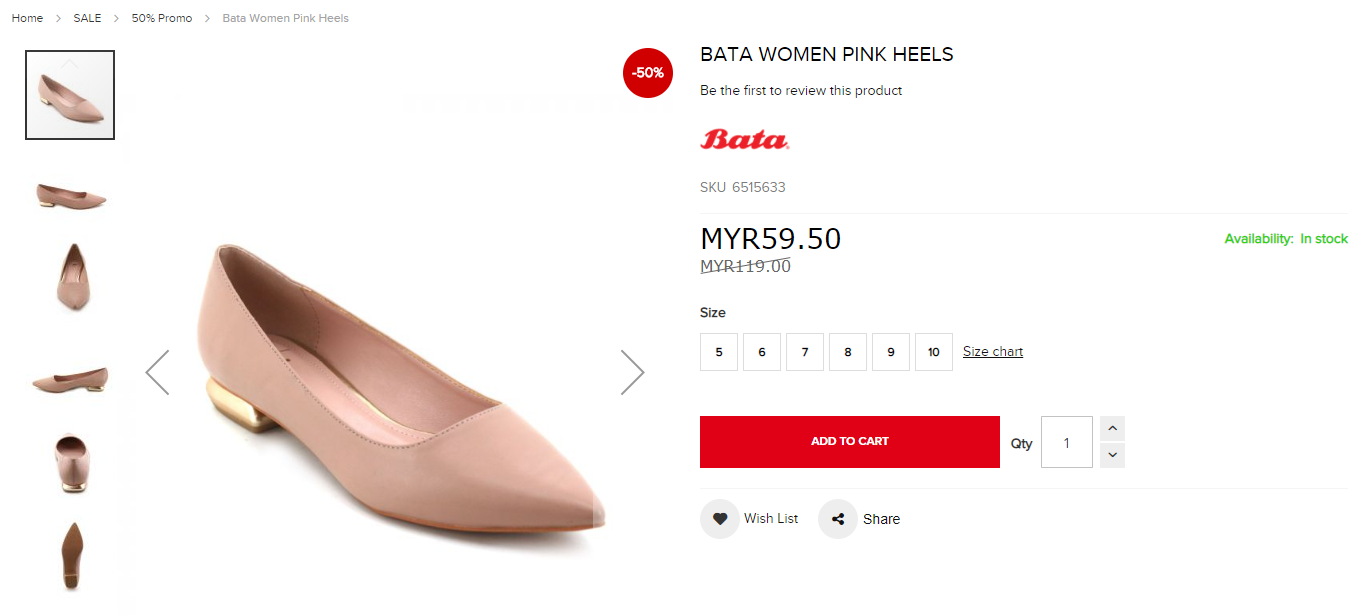1361x616 pixels.
Task: Open the SALE breadcrumb
Action: click(x=87, y=18)
